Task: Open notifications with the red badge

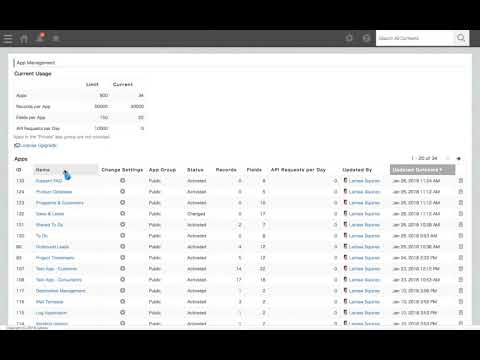Action: [41, 37]
